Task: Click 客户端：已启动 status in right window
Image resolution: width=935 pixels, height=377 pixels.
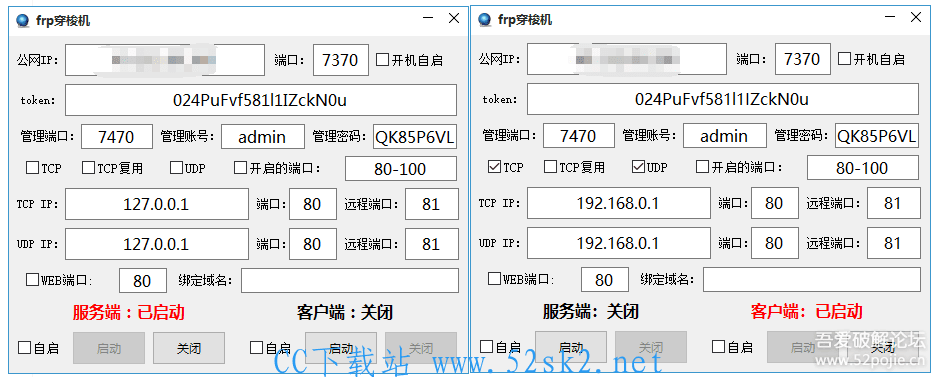Action: coord(806,311)
